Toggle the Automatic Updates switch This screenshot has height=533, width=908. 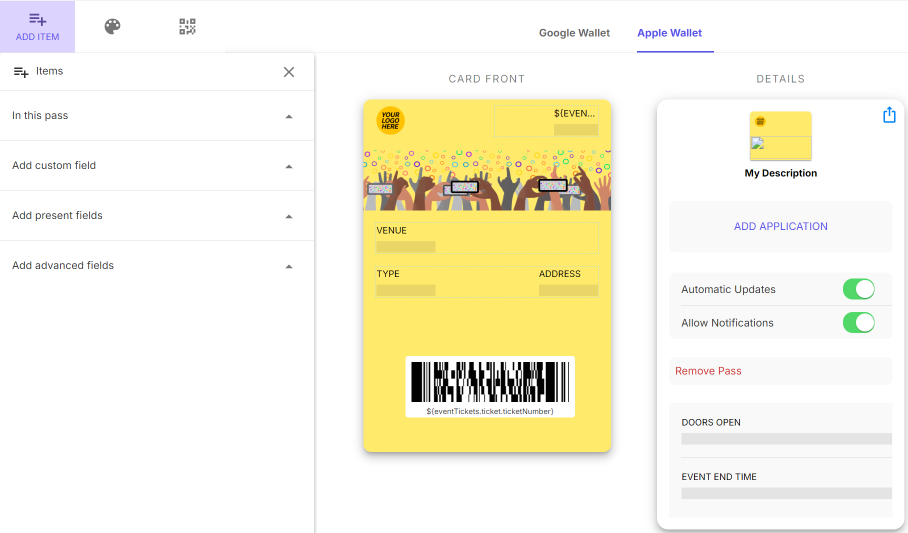pos(858,289)
